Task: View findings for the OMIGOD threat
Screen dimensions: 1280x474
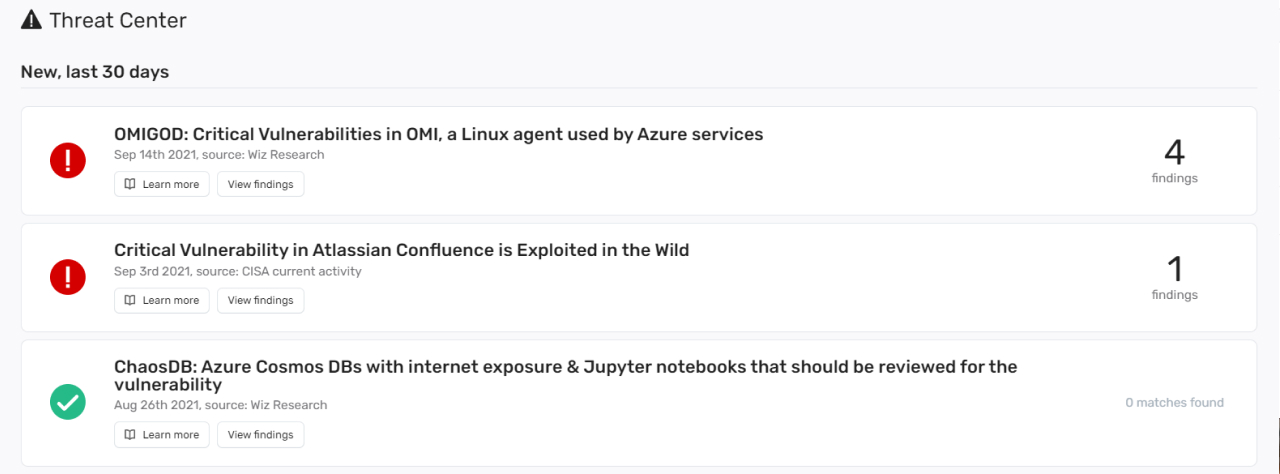Action: (261, 184)
